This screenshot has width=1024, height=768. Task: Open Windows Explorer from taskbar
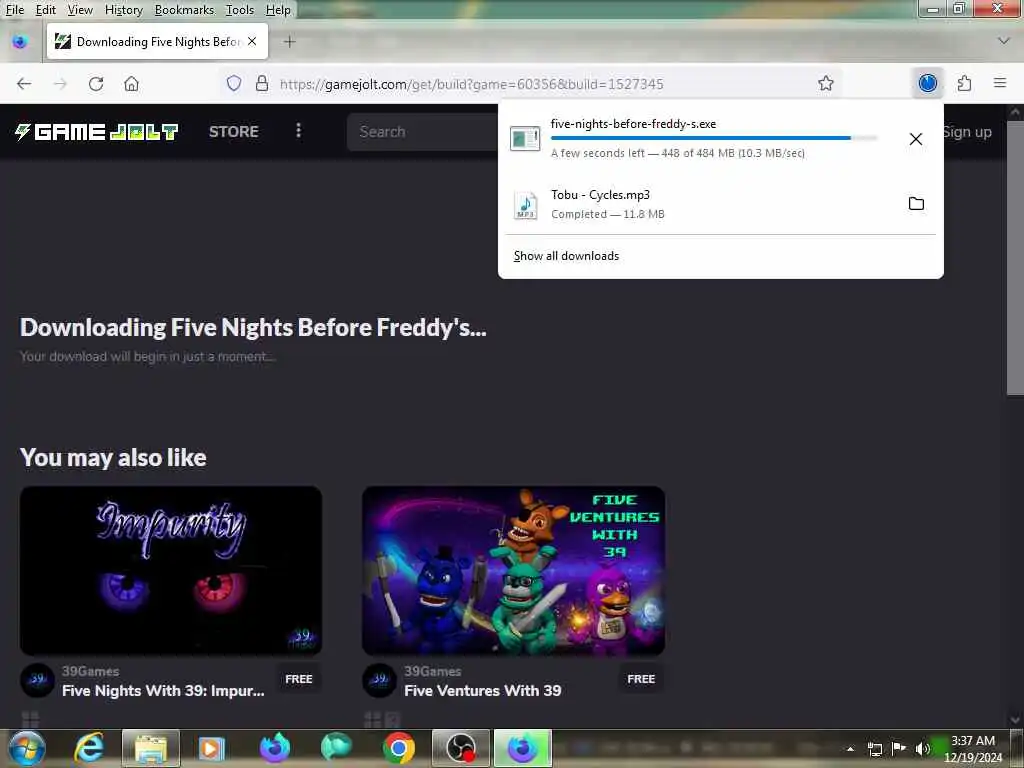pyautogui.click(x=151, y=748)
